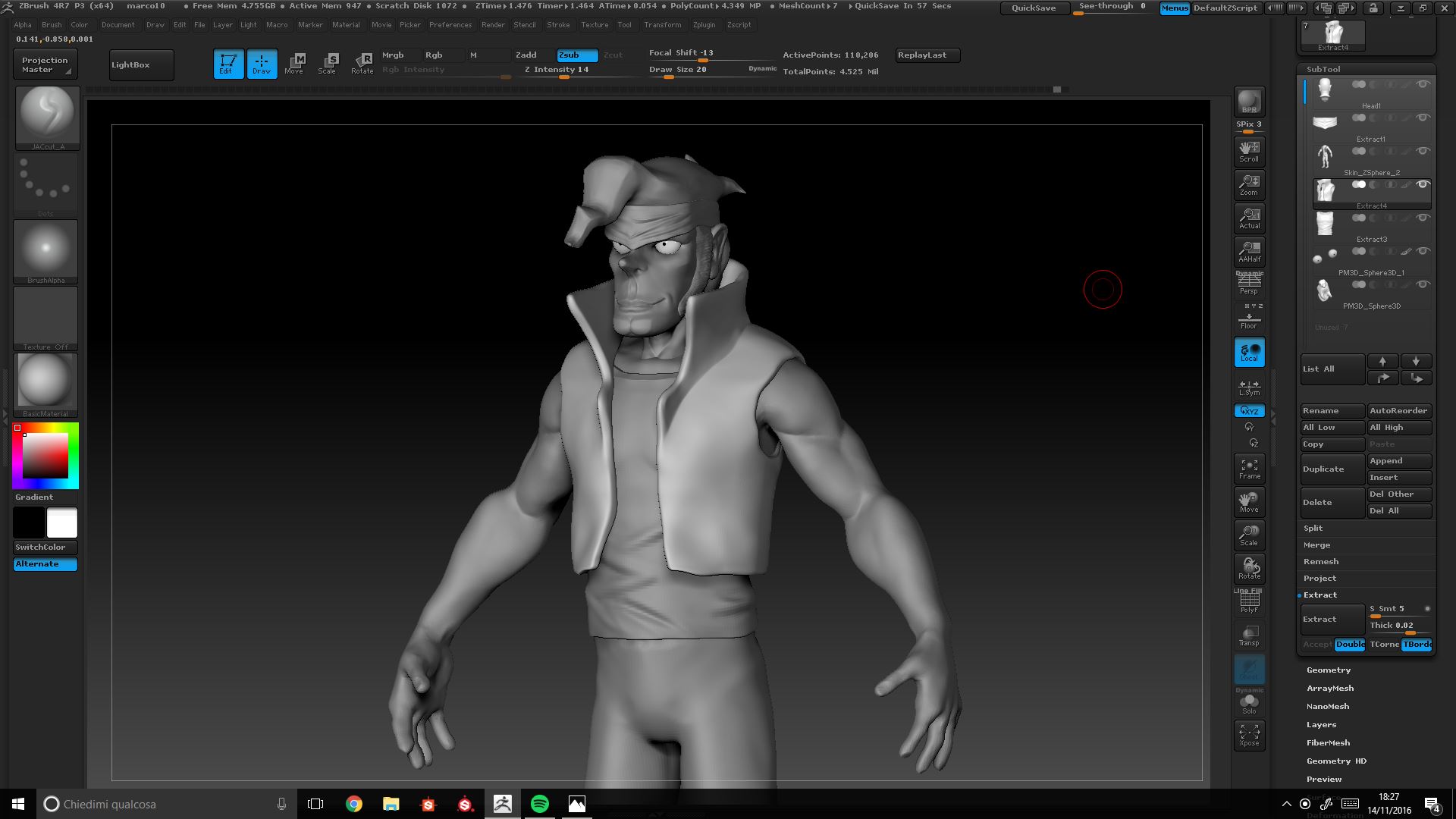Open the Dots stroke selector
The image size is (1456, 819).
(46, 184)
